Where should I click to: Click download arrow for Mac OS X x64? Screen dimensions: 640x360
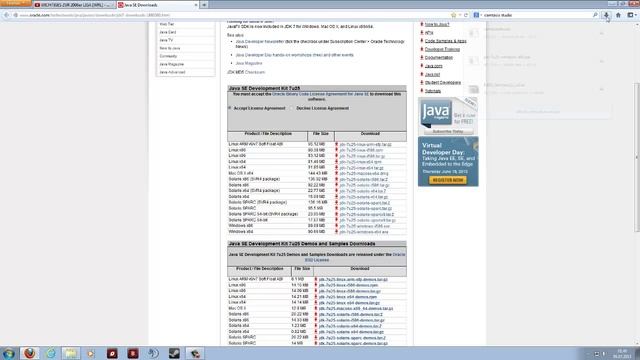(336, 173)
